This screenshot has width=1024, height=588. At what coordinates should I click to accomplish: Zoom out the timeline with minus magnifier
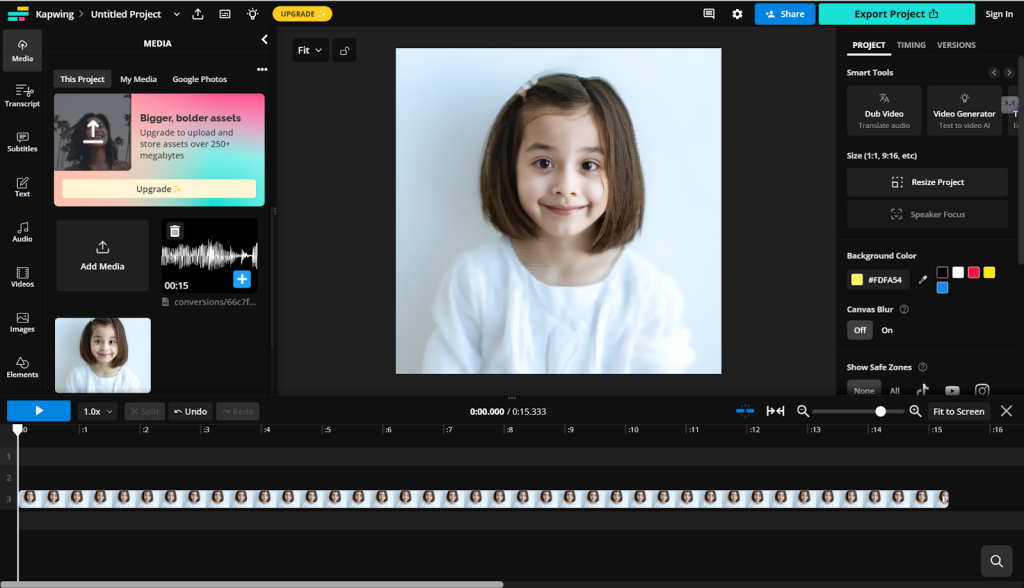point(803,411)
